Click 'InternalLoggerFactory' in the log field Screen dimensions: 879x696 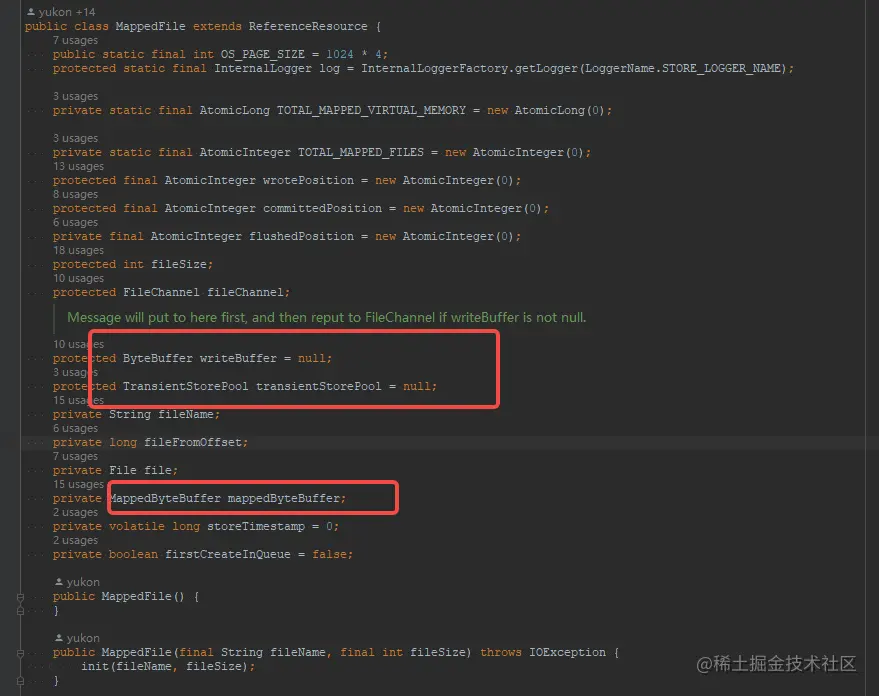[434, 68]
